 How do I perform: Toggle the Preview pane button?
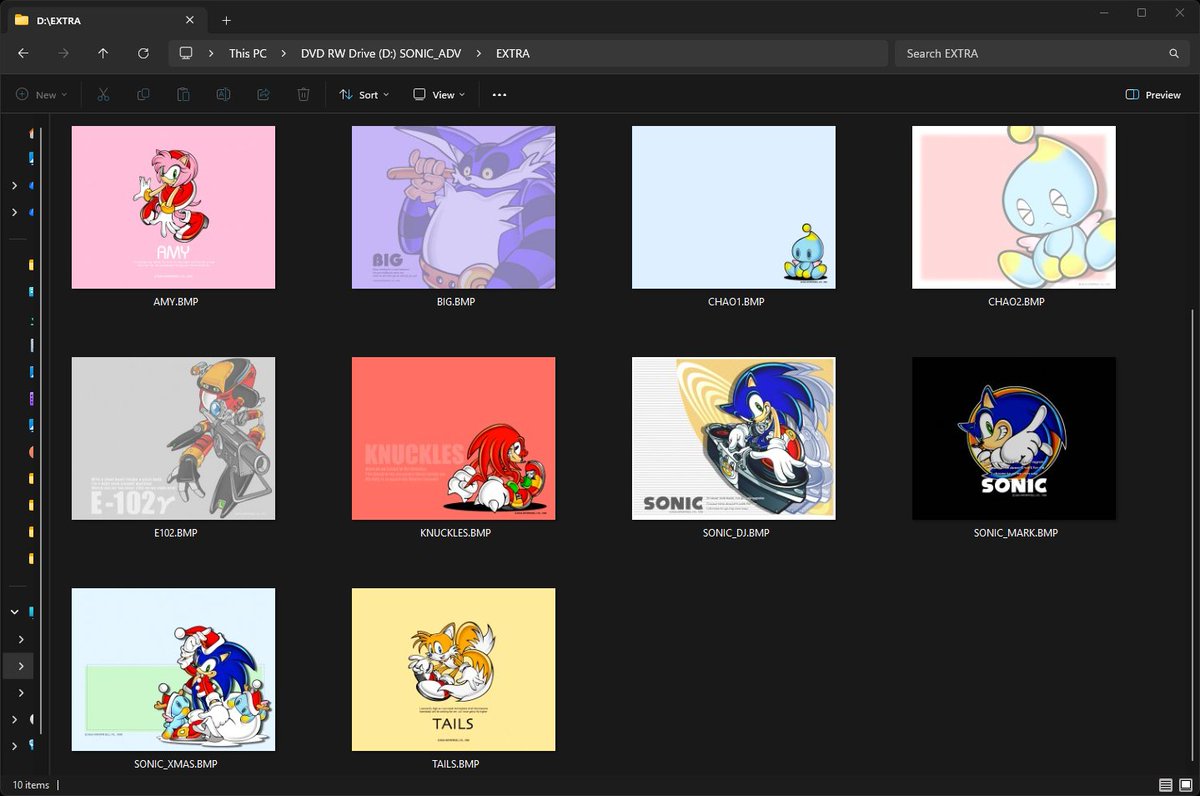1153,95
